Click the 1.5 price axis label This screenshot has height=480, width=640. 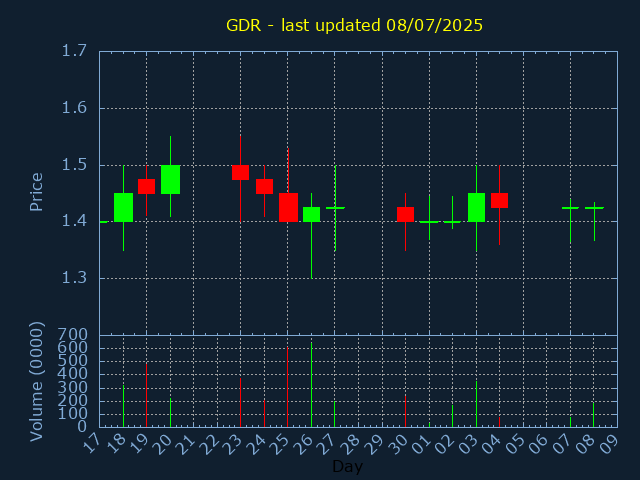[74, 165]
